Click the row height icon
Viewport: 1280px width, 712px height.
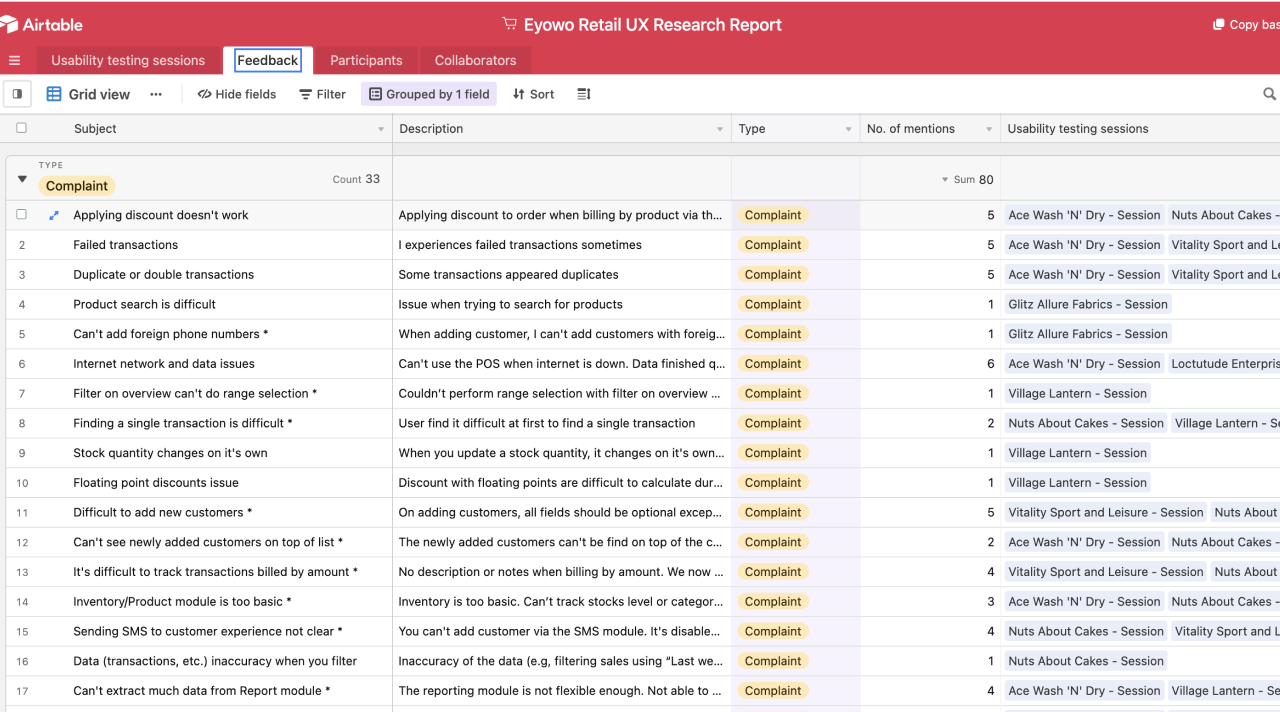(x=584, y=94)
